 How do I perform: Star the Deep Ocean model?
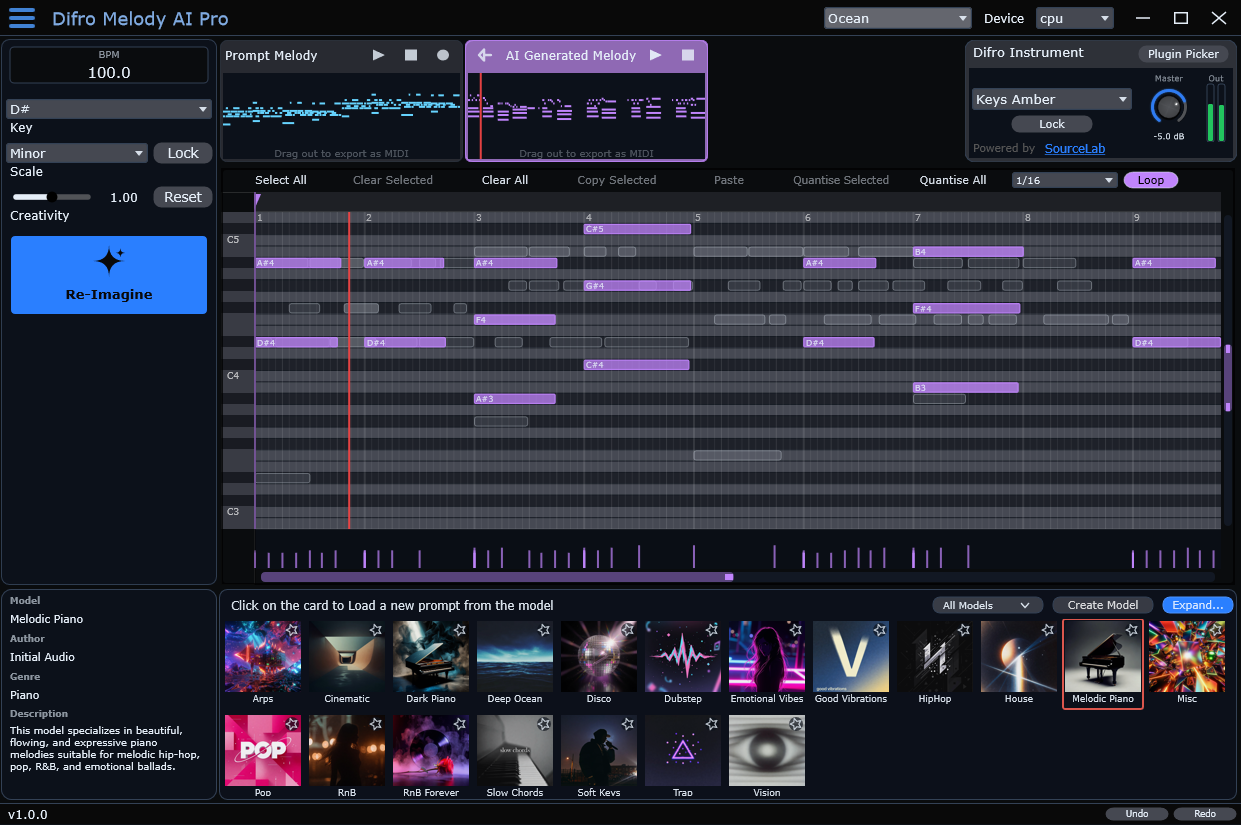[544, 630]
